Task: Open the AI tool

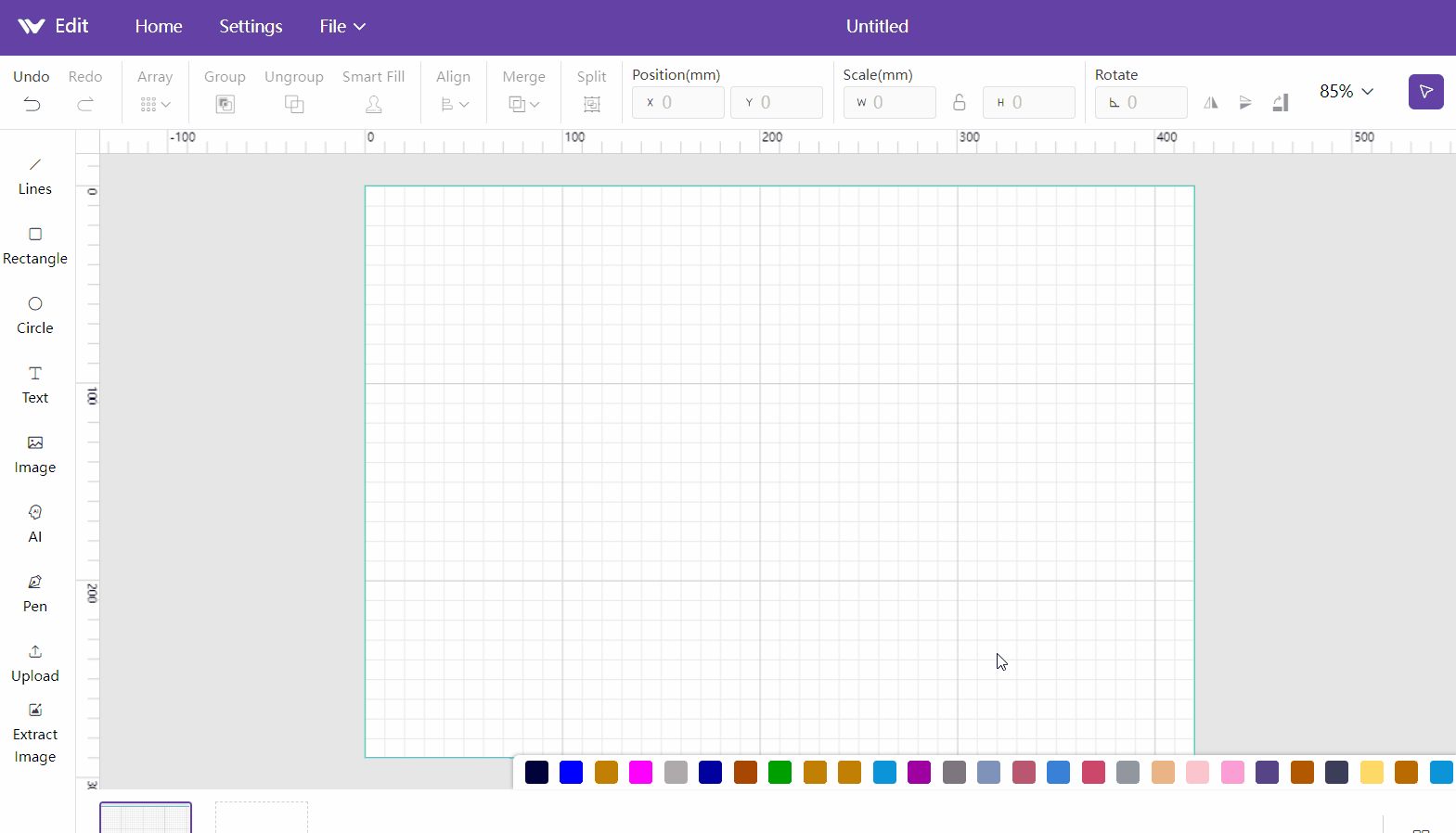Action: pyautogui.click(x=35, y=523)
